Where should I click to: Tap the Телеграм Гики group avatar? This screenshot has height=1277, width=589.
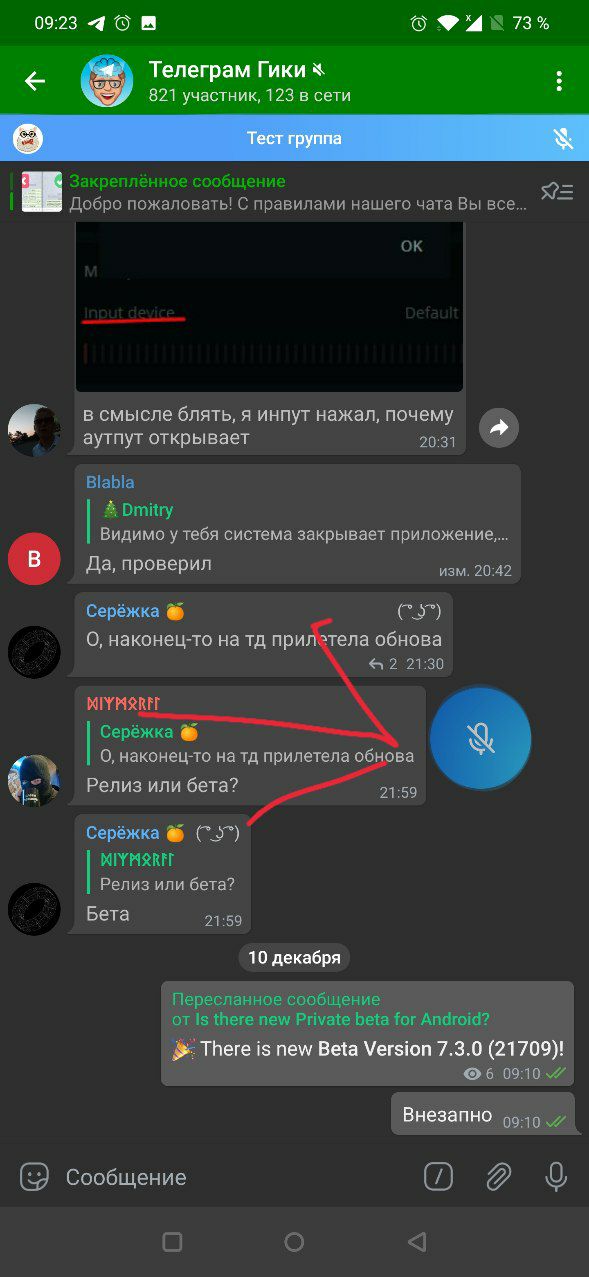107,81
